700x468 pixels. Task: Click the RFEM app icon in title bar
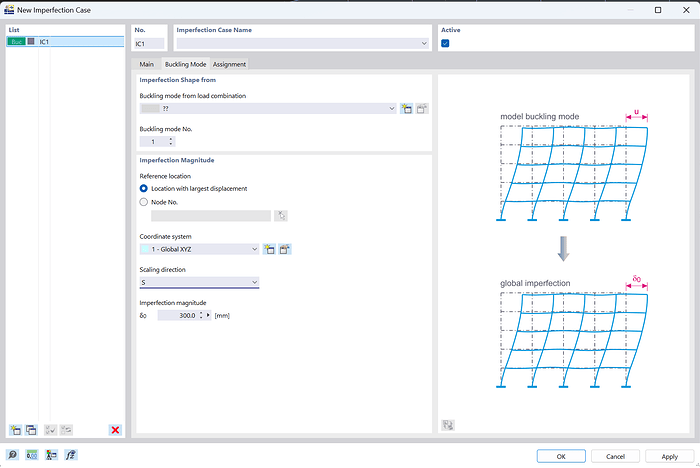(9, 9)
